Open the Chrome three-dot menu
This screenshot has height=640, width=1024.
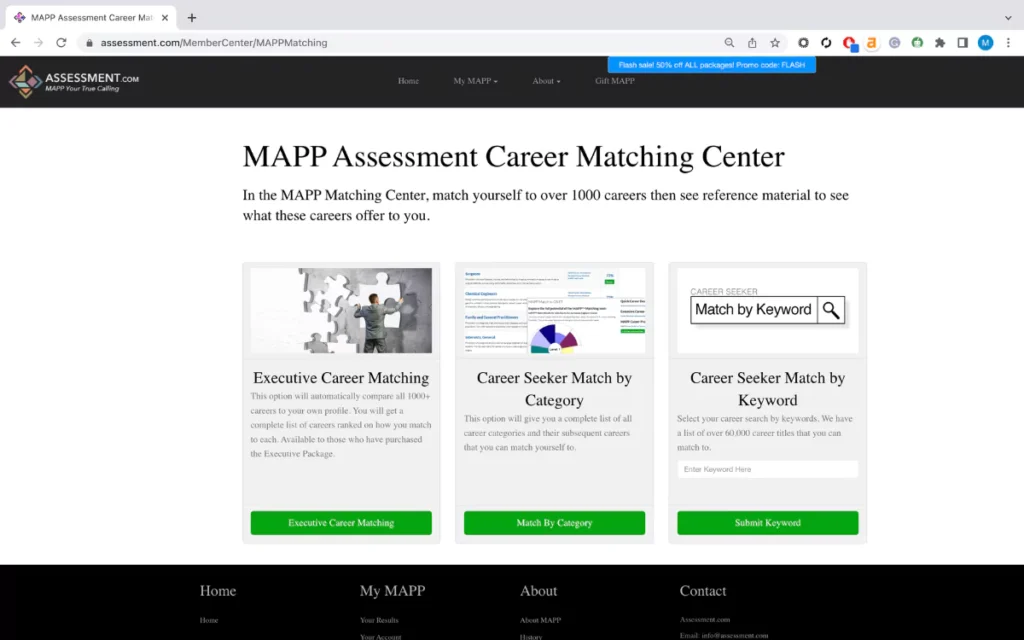(x=1008, y=42)
